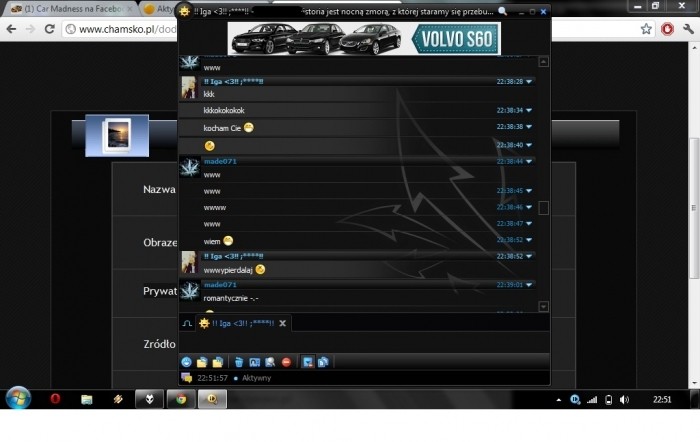This screenshot has width=700, height=442.
Task: Click the Volvo S60 banner advertisement
Action: coord(364,38)
